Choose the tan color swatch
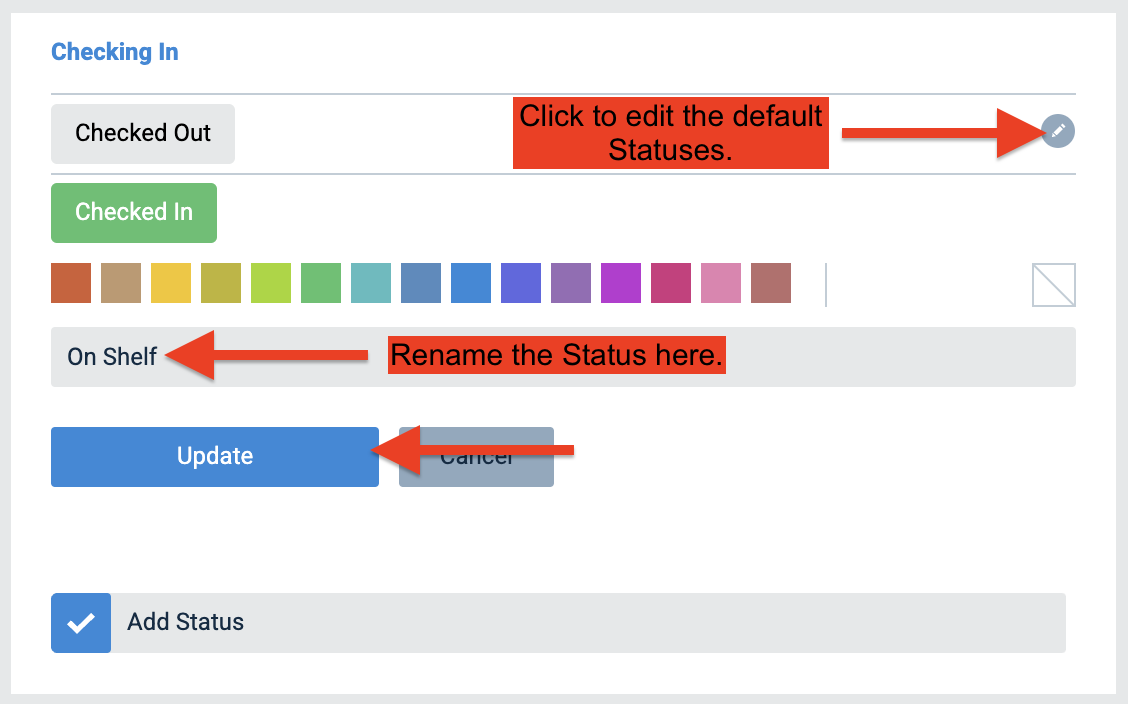1128x704 pixels. coord(121,283)
